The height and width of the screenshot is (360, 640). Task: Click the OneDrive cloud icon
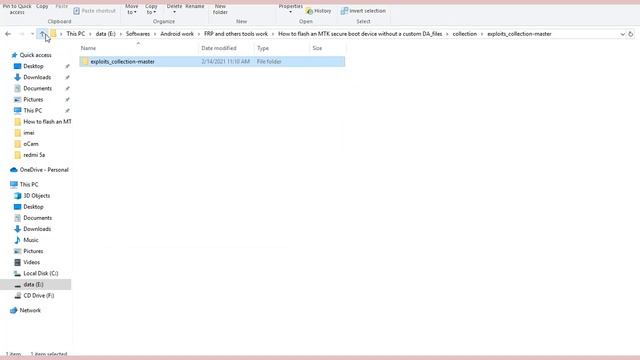click(x=13, y=170)
